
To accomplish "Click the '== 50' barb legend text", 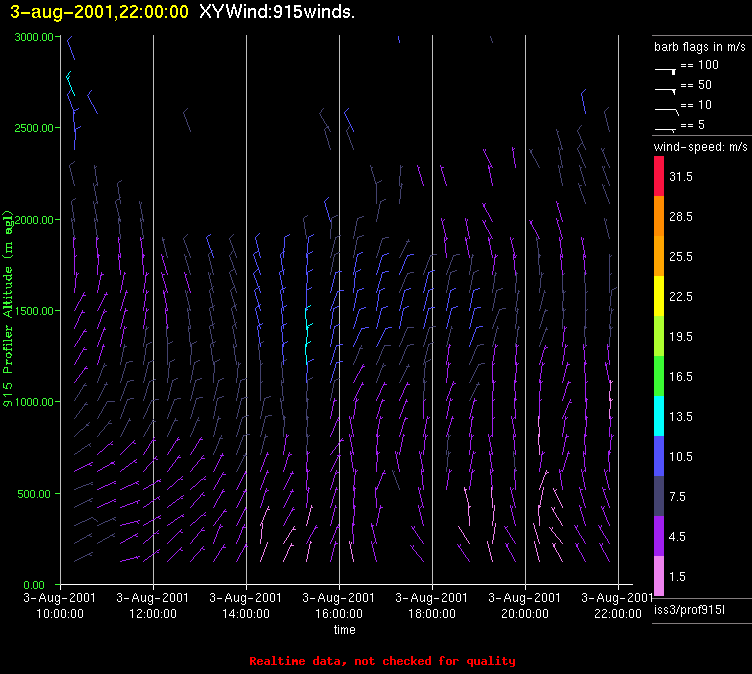I will click(696, 85).
